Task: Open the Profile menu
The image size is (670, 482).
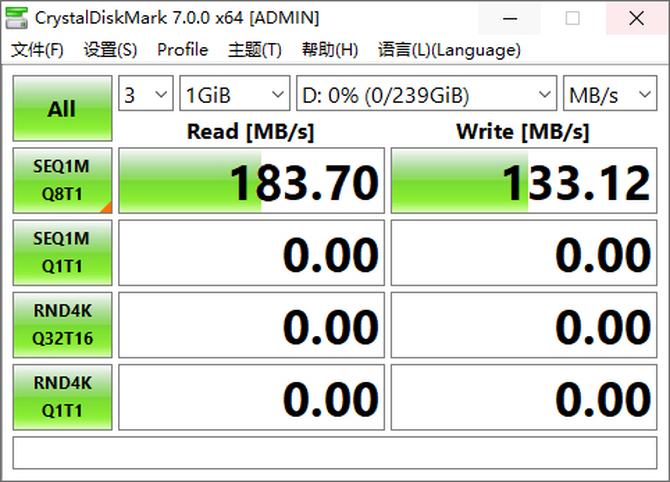Action: click(x=182, y=50)
